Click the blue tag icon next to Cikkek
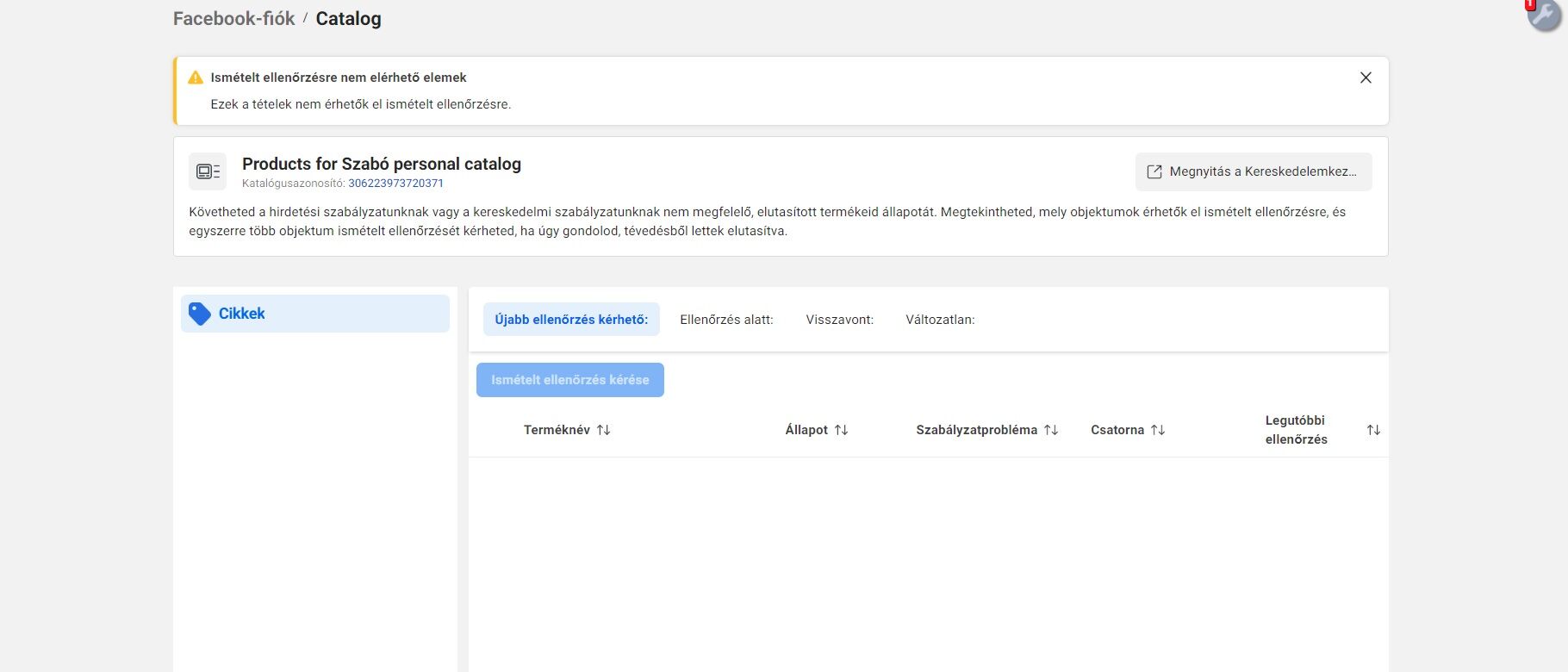This screenshot has height=672, width=1568. tap(200, 314)
